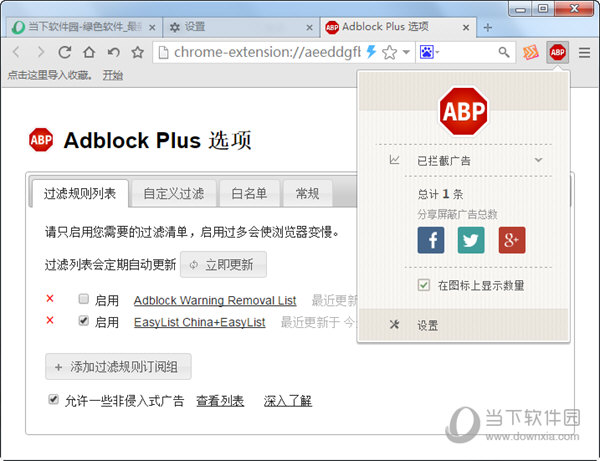Open the 深入了解 link

click(x=288, y=401)
